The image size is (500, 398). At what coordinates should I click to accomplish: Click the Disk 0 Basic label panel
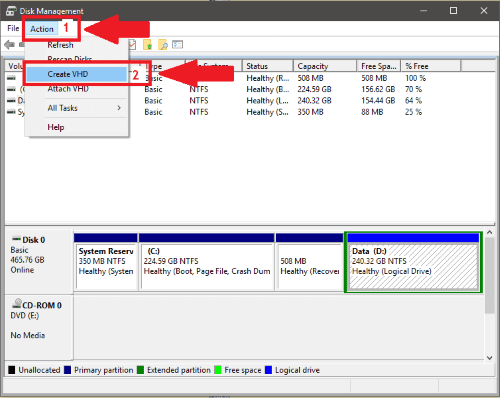pos(39,261)
